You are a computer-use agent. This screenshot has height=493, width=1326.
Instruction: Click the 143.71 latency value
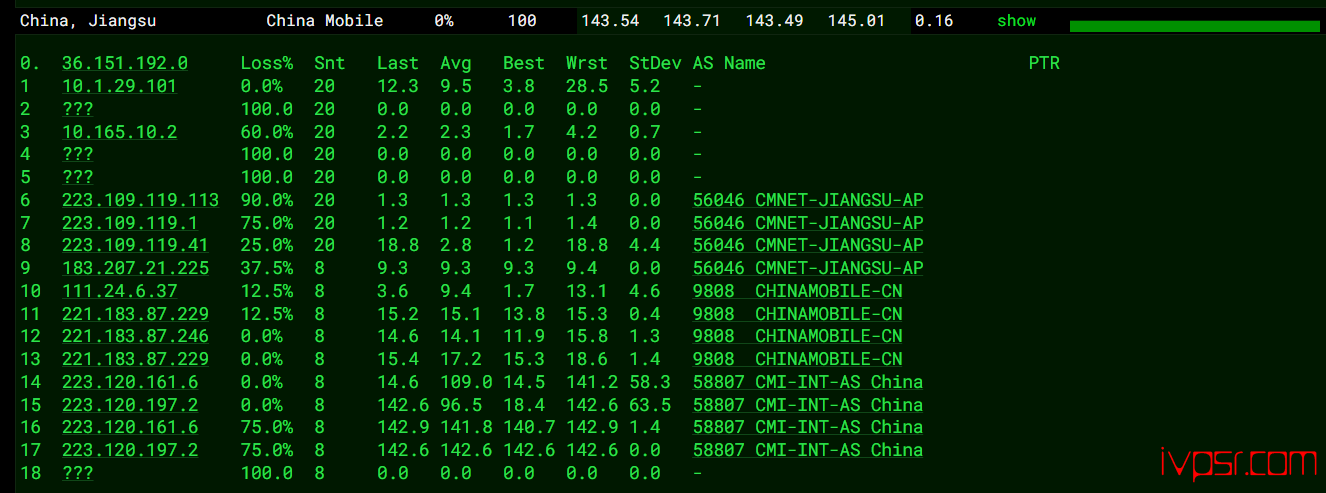click(x=693, y=21)
